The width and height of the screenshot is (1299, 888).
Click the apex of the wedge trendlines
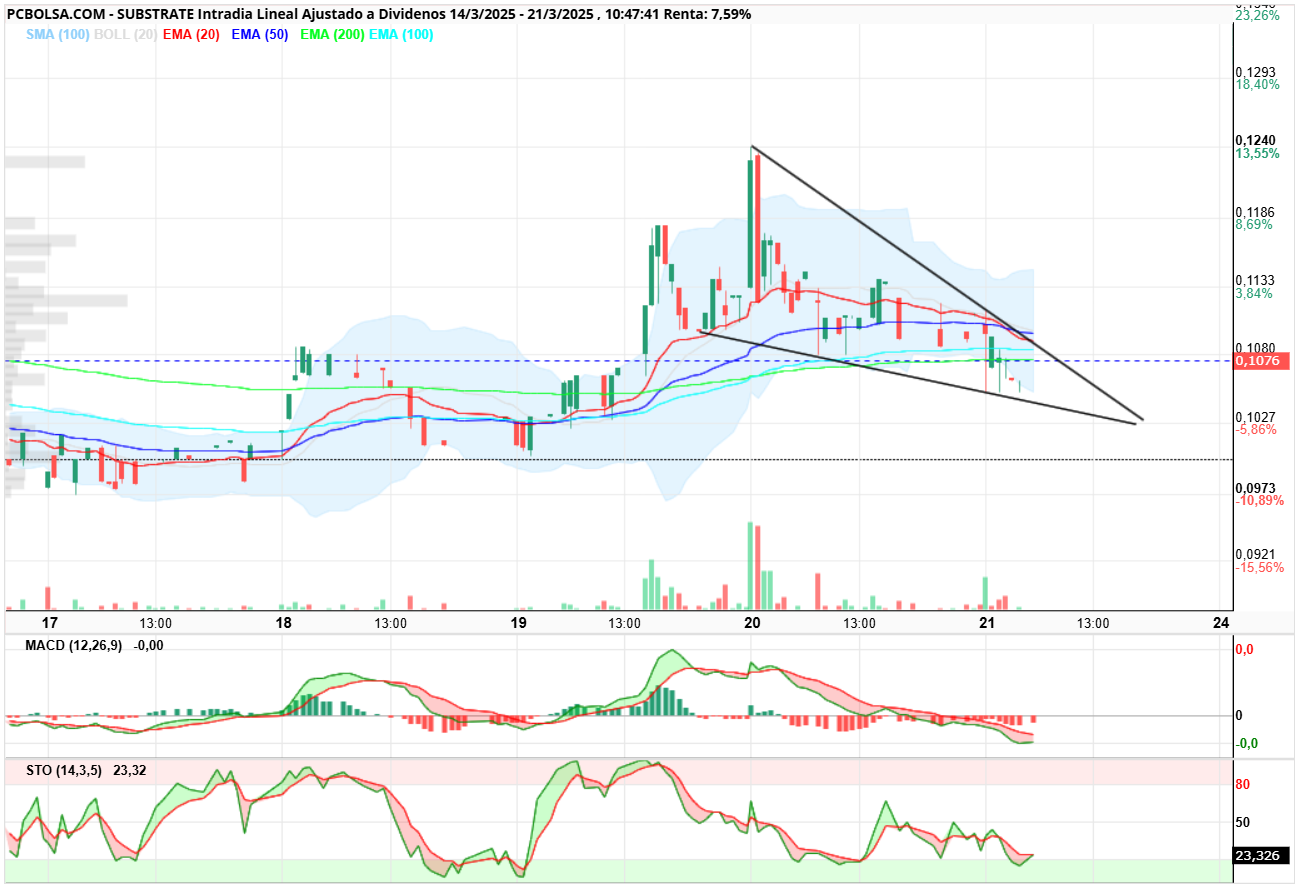coord(1140,421)
